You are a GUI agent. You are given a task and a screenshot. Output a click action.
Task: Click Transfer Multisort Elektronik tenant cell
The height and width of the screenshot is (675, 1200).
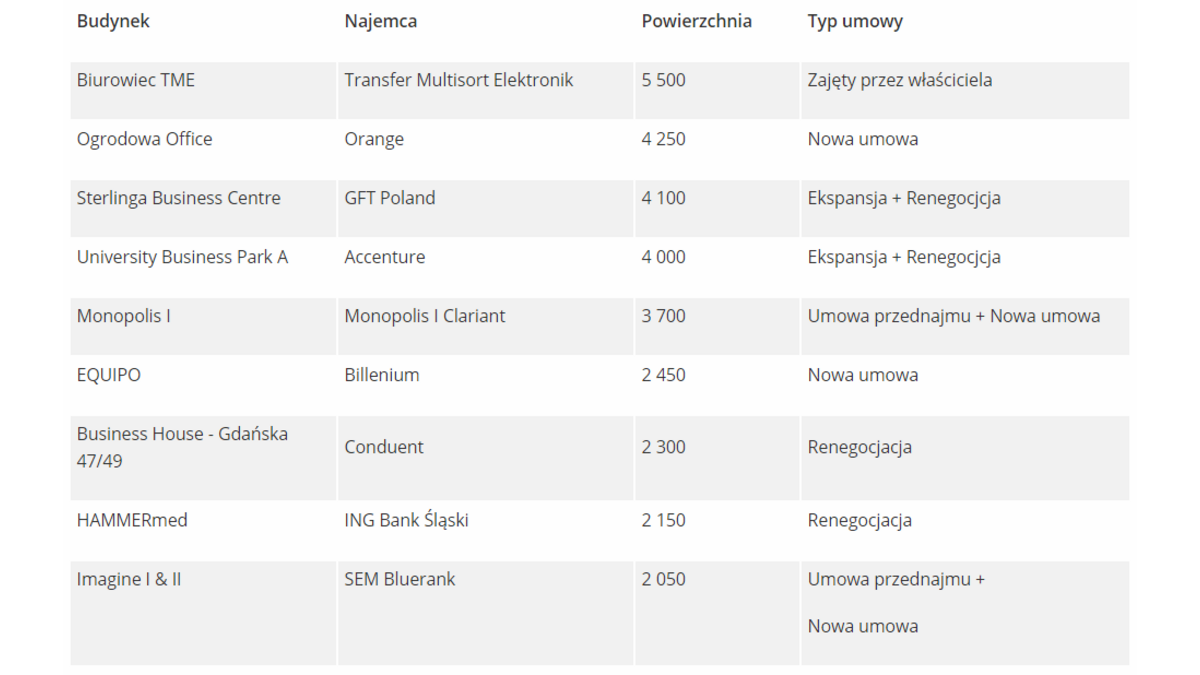point(459,80)
